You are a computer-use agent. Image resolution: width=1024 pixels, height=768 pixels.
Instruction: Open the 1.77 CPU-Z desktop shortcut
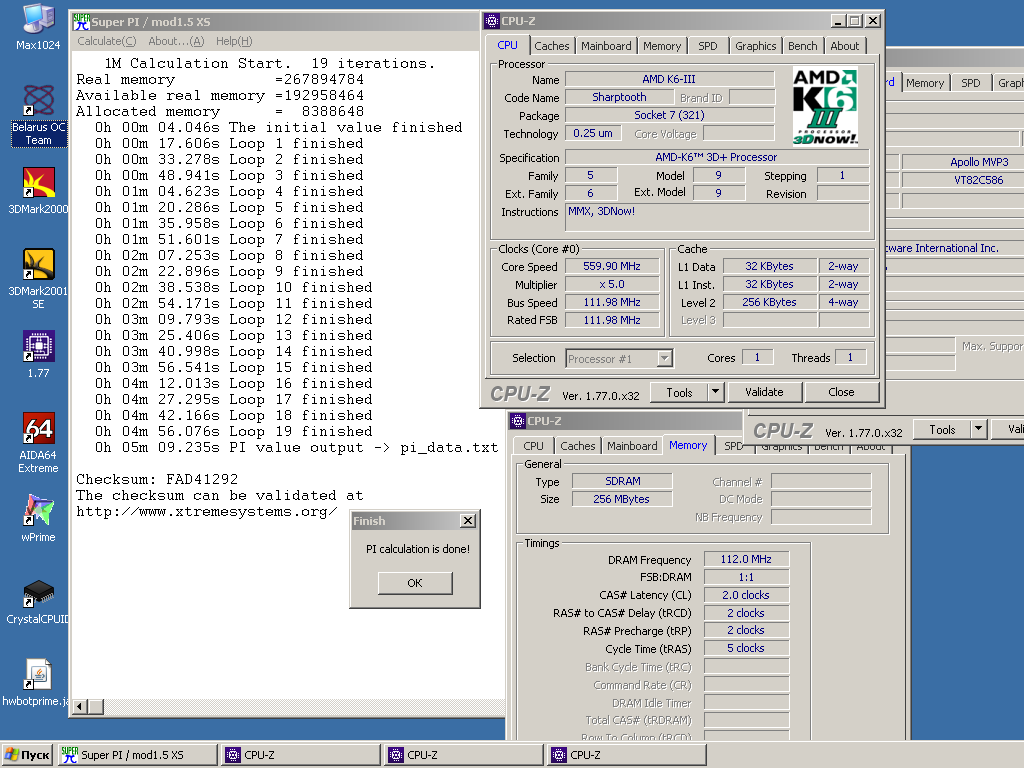click(x=38, y=355)
